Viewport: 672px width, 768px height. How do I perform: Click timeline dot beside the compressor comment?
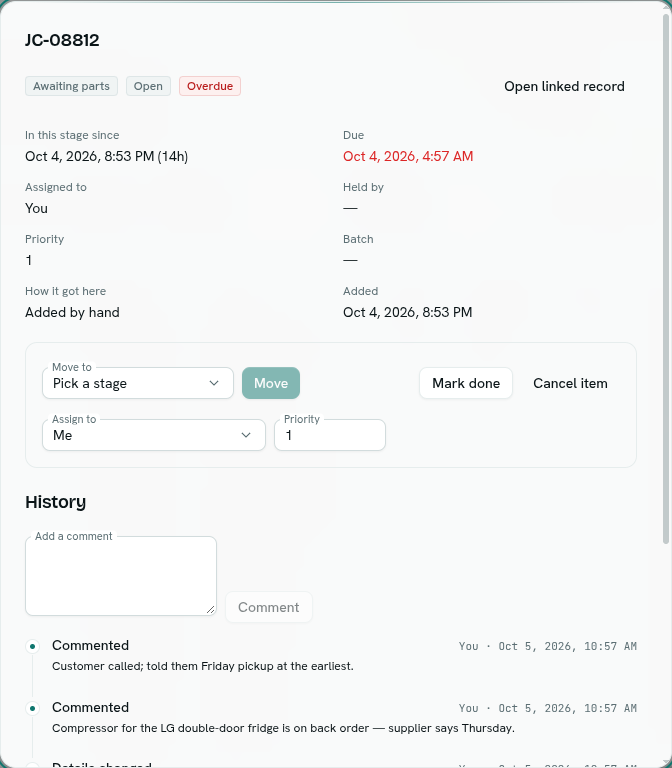pos(32,708)
